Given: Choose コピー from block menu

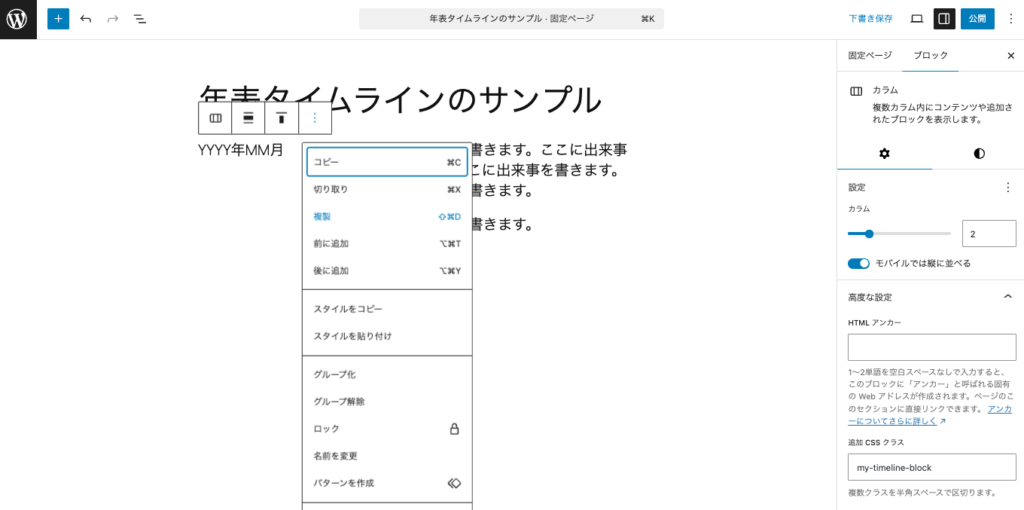Looking at the screenshot, I should pyautogui.click(x=387, y=162).
